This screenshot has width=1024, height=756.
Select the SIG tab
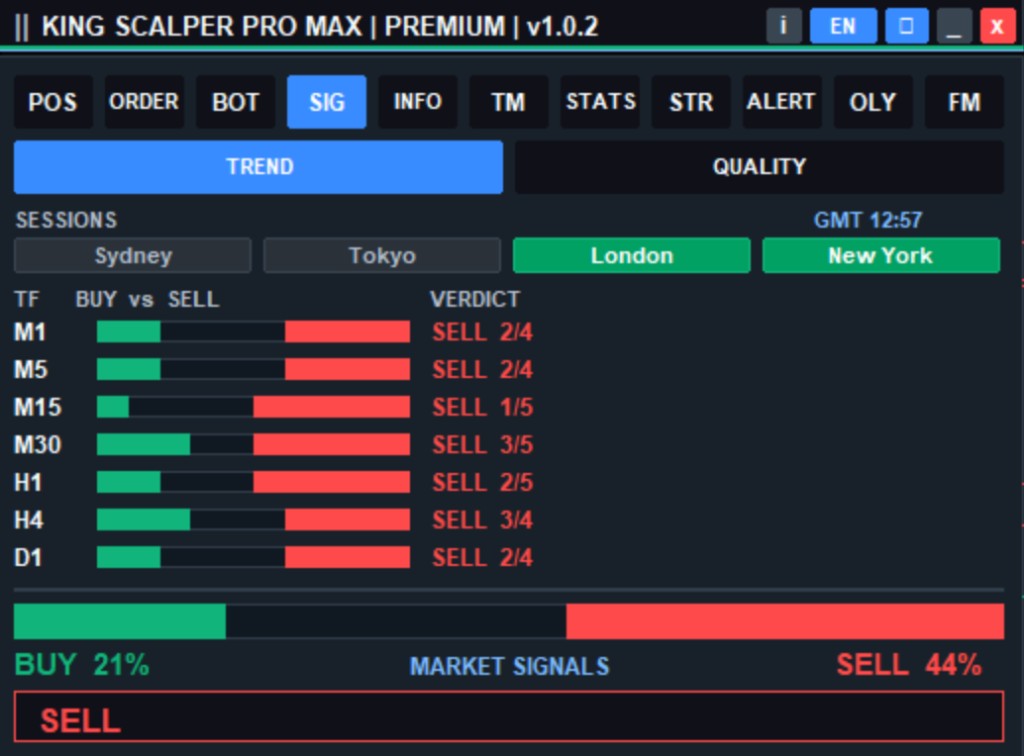coord(327,102)
